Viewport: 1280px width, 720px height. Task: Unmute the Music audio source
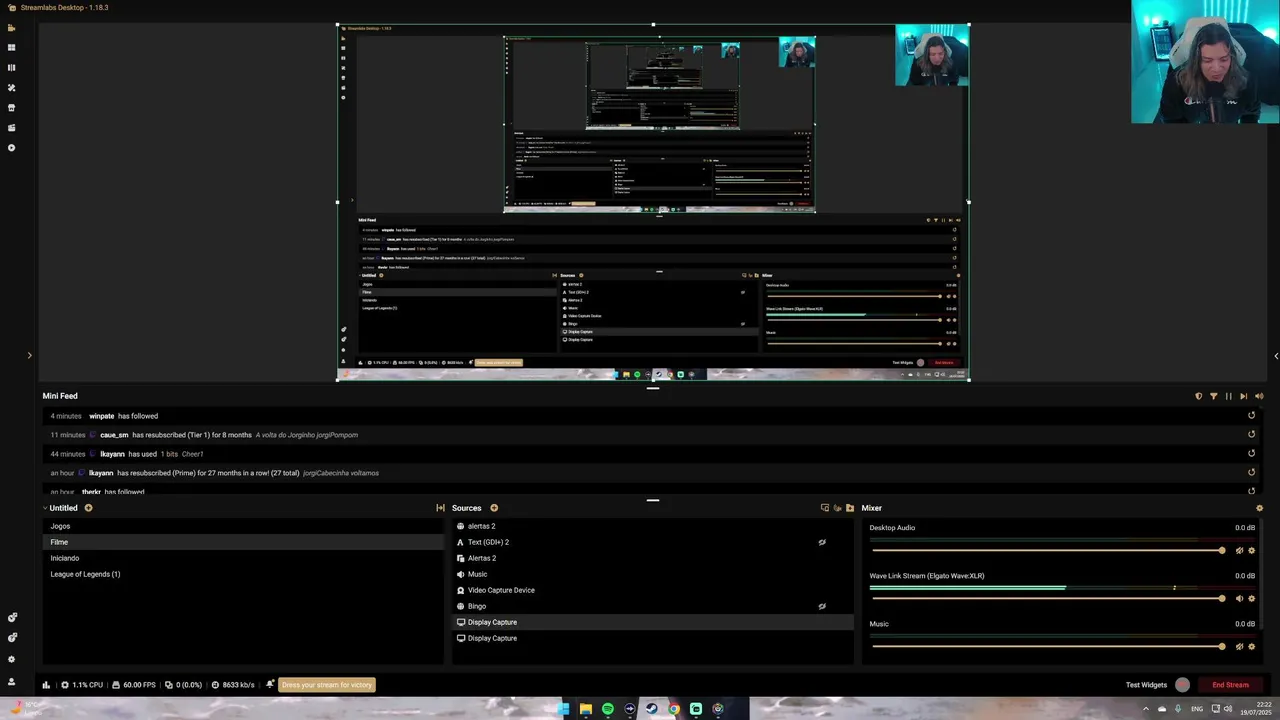pyautogui.click(x=1239, y=647)
